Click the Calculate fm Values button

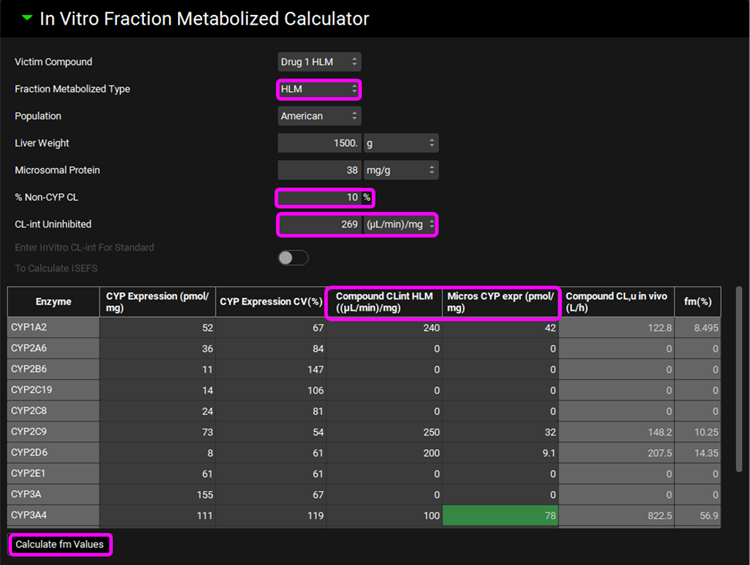tap(59, 545)
